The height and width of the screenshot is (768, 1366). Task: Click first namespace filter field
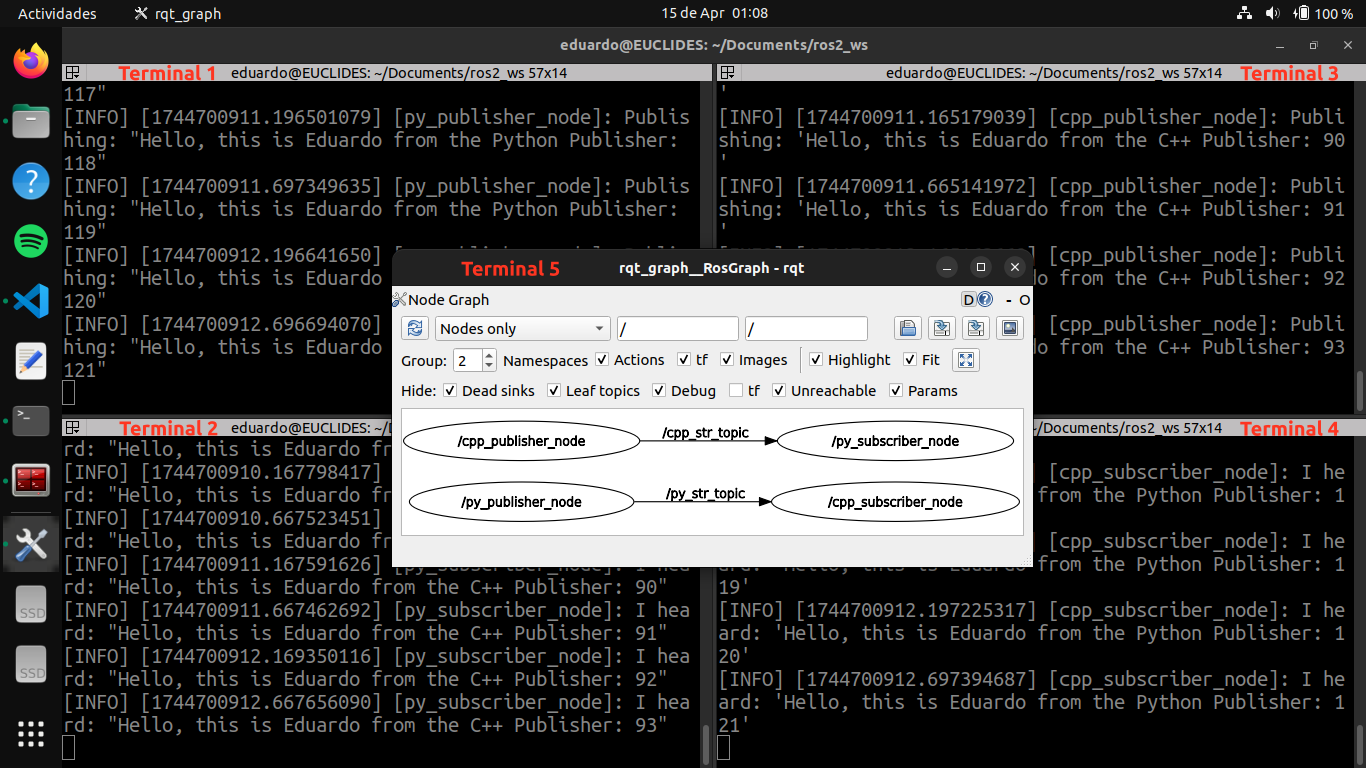pyautogui.click(x=678, y=329)
